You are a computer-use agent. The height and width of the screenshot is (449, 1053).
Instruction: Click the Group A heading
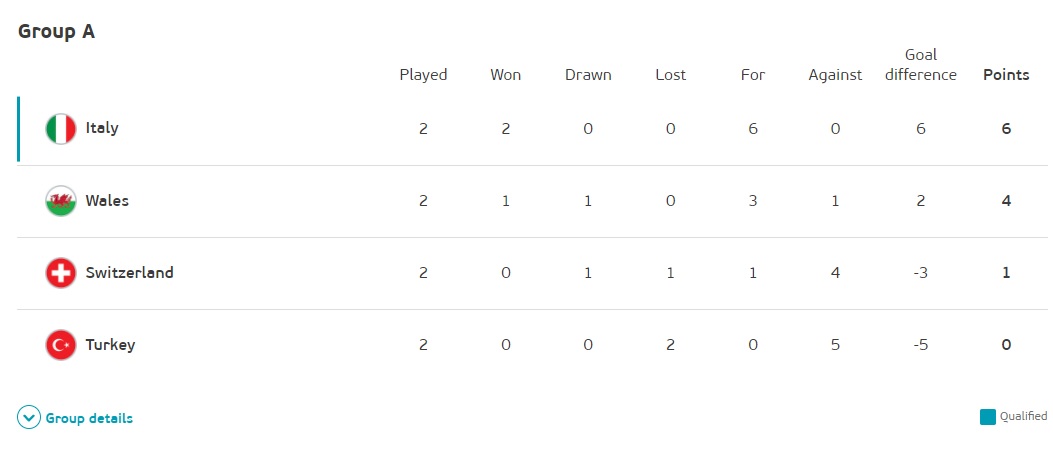tap(56, 32)
